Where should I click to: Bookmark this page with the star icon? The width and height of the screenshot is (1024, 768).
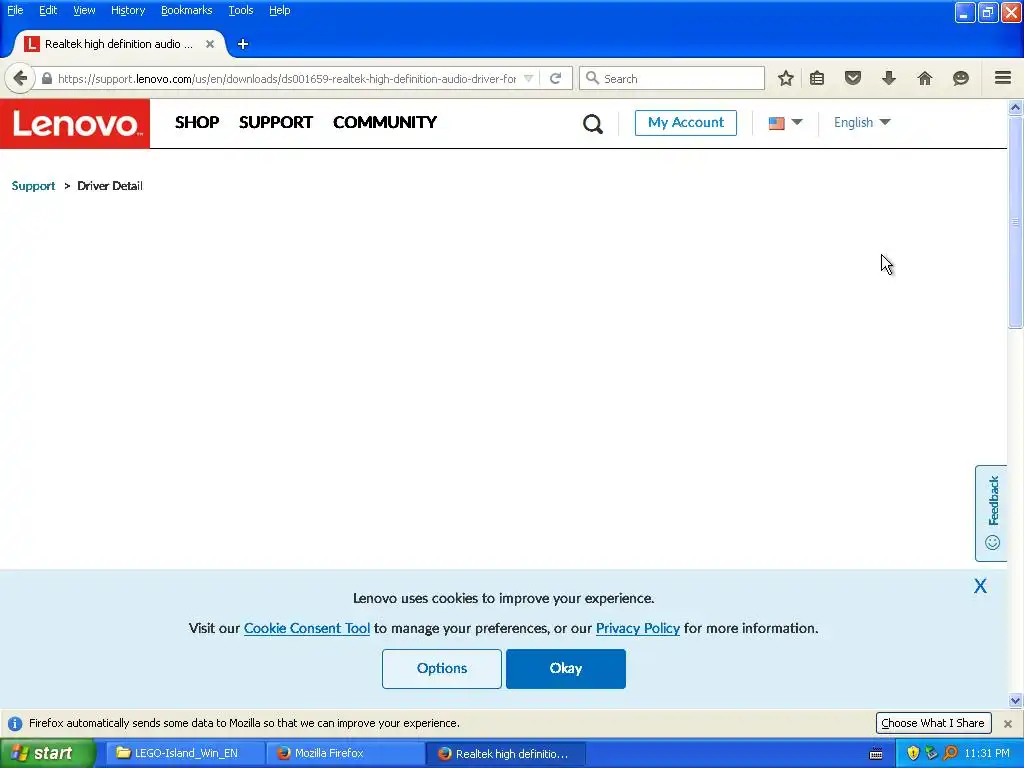[x=786, y=78]
